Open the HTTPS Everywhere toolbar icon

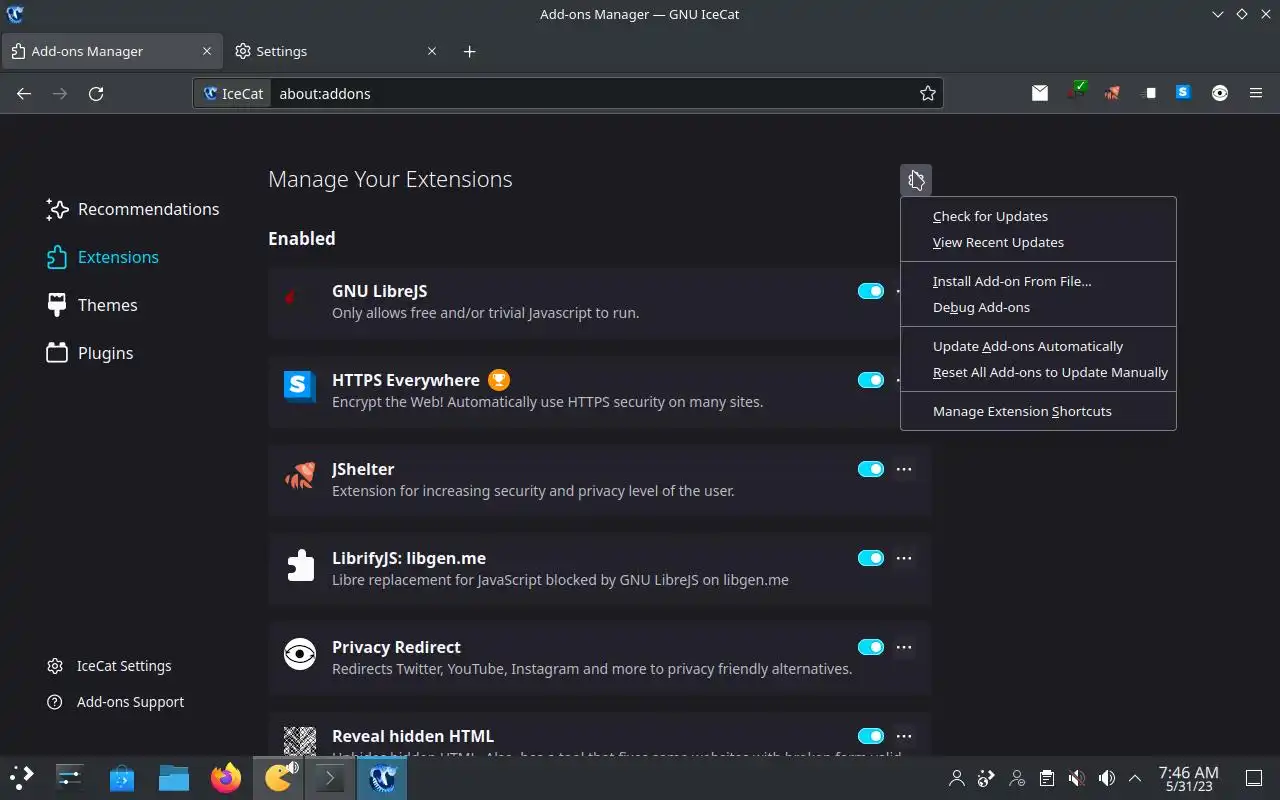pyautogui.click(x=1184, y=93)
